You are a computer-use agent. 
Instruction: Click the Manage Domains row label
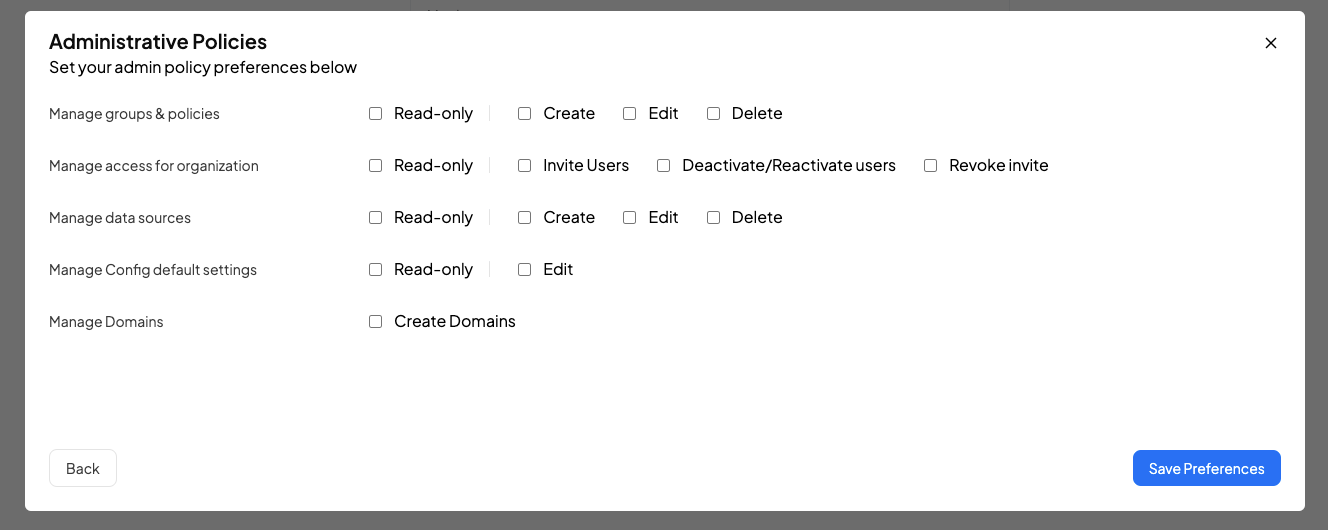pyautogui.click(x=106, y=322)
